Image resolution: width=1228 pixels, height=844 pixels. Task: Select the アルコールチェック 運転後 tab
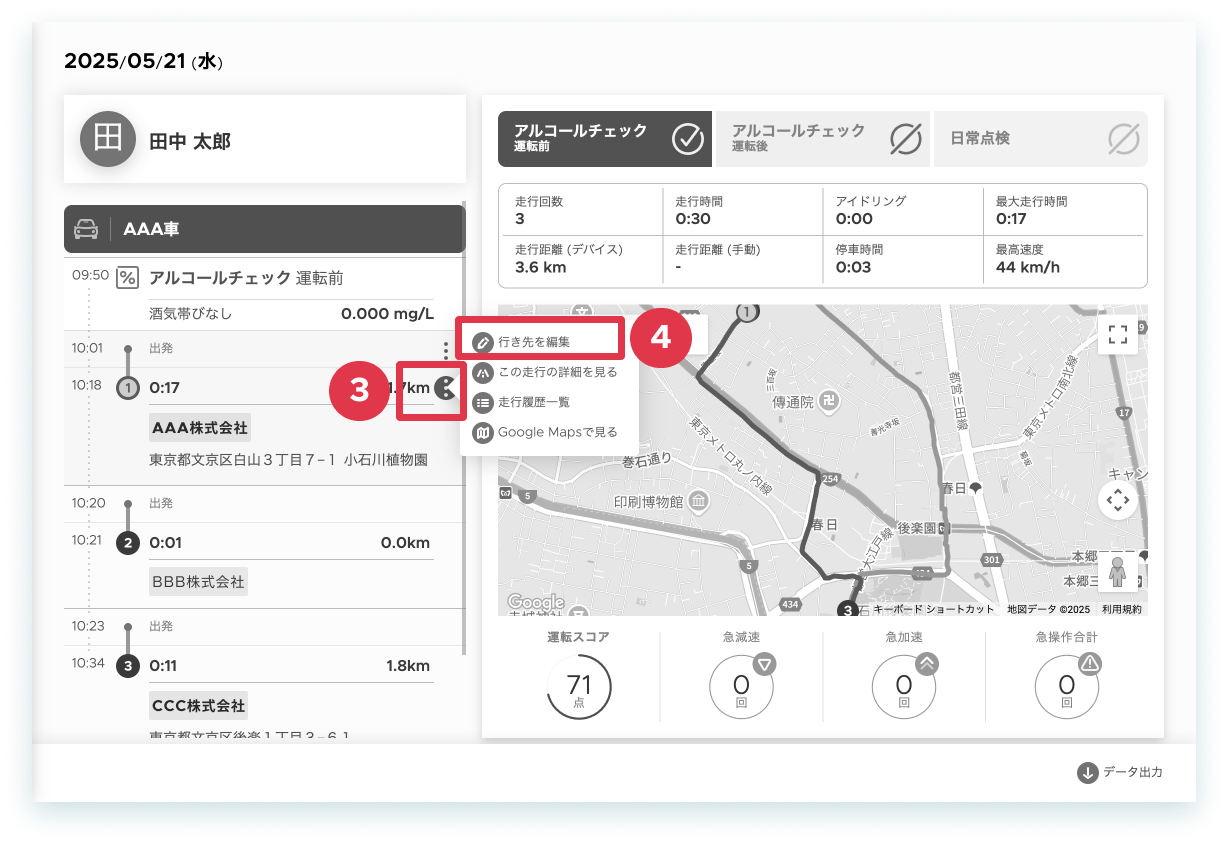[823, 139]
